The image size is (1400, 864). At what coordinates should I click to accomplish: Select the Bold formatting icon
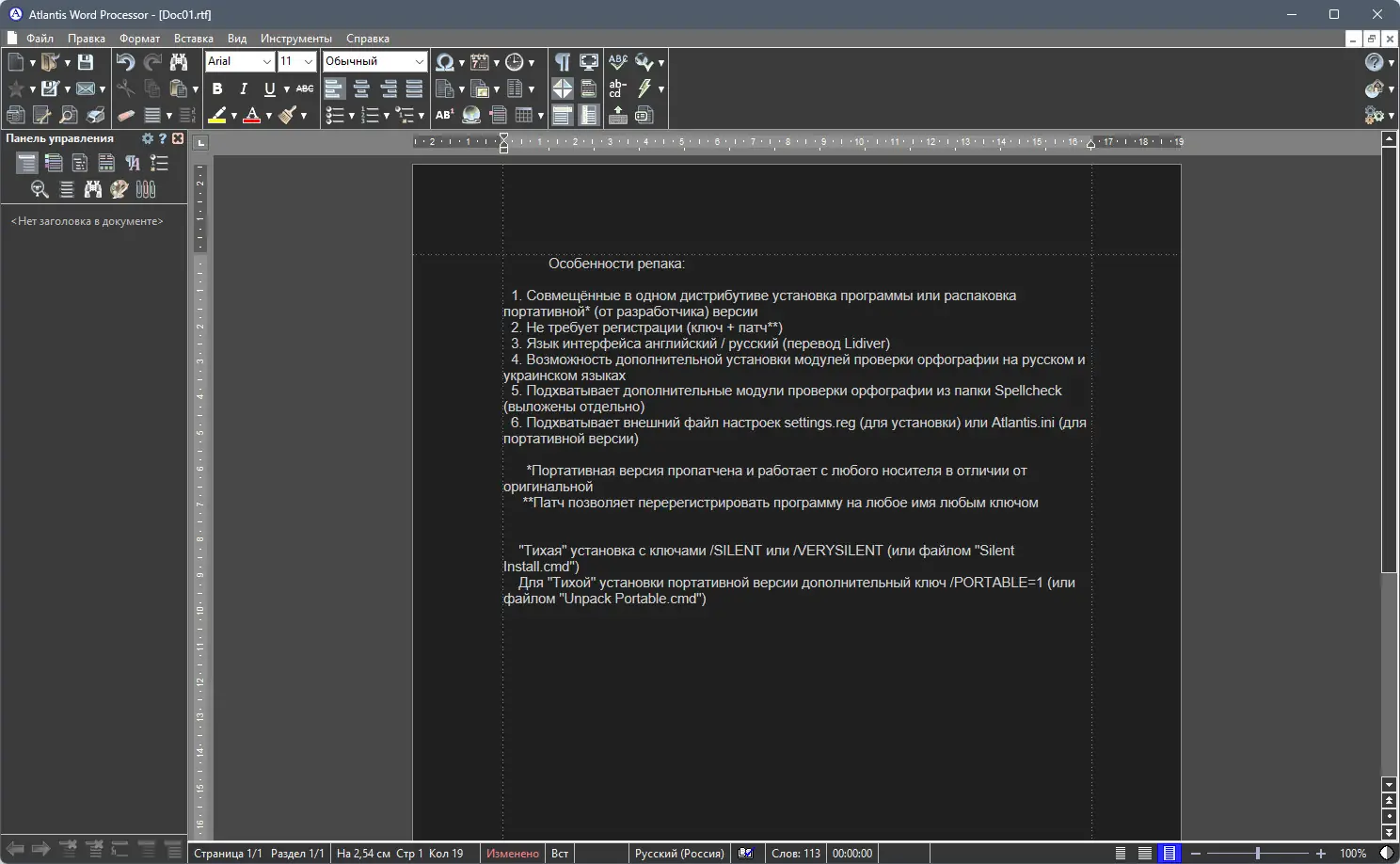point(217,88)
